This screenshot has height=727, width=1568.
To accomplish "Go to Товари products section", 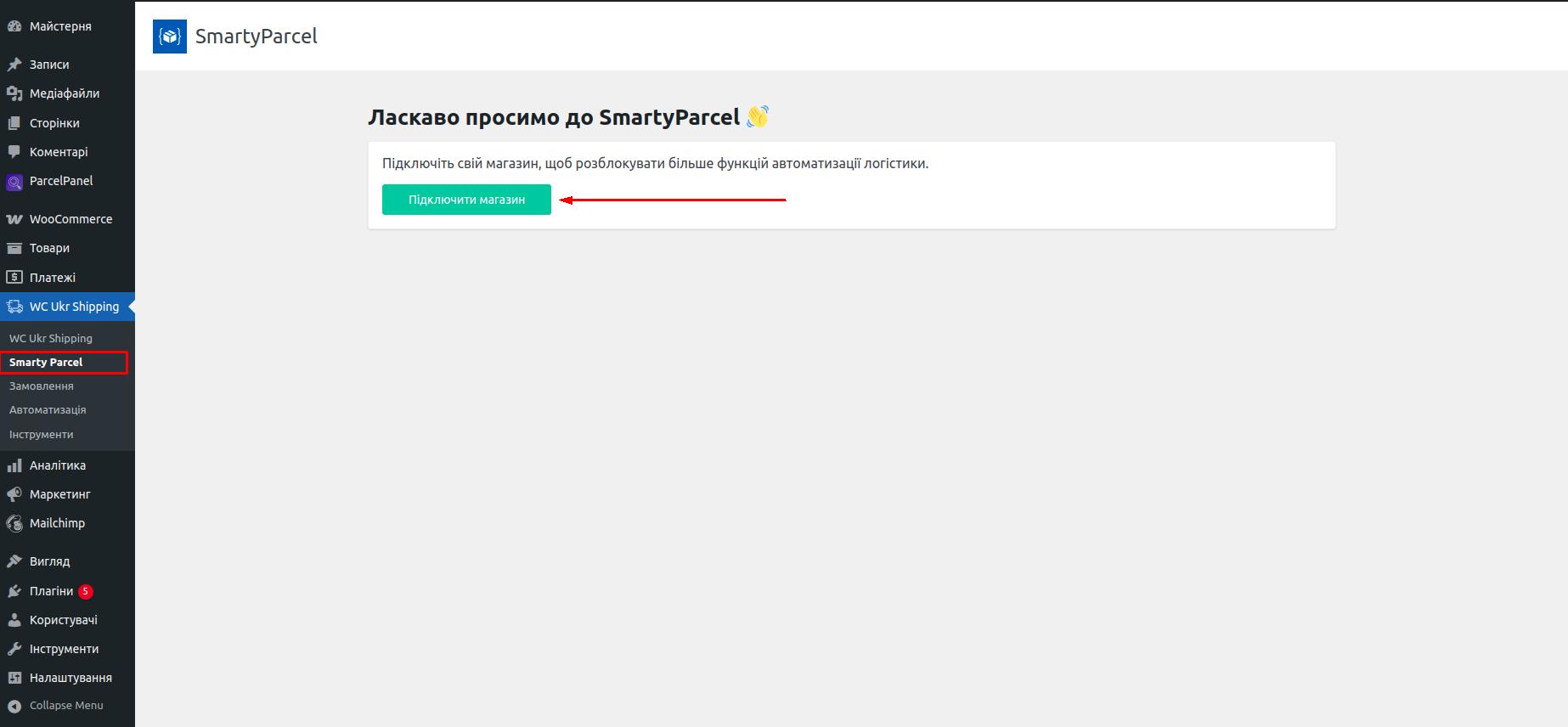I will (x=49, y=248).
